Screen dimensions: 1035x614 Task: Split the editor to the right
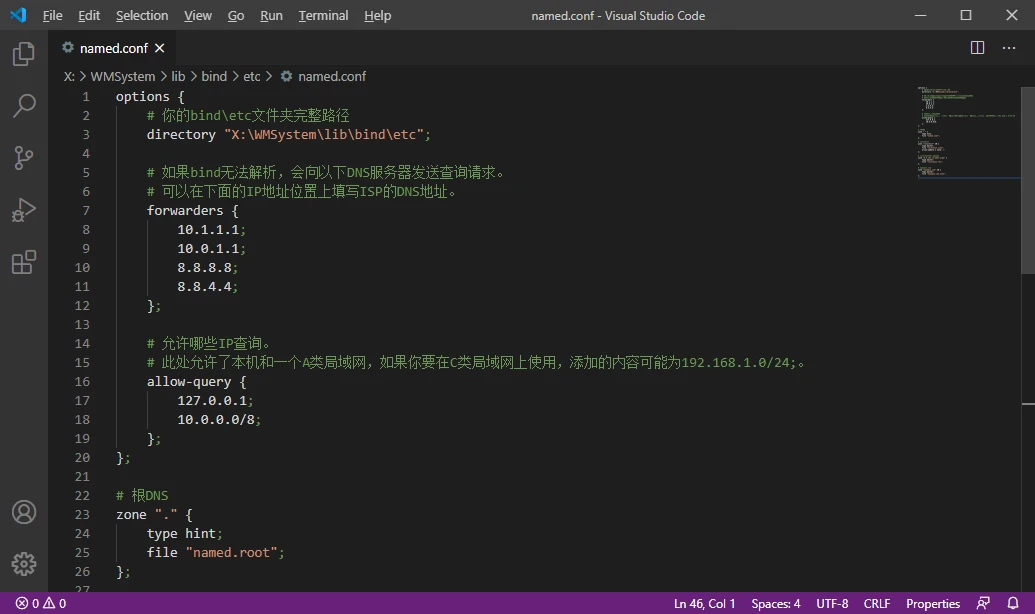(978, 48)
